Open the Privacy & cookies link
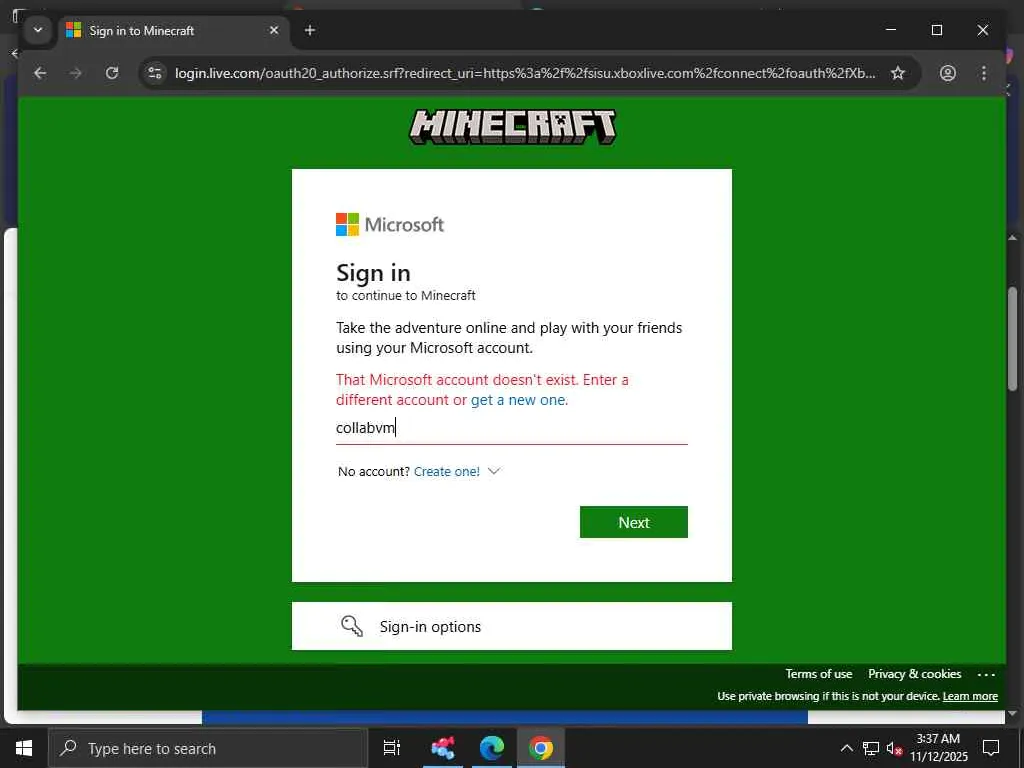1024x768 pixels. tap(914, 674)
